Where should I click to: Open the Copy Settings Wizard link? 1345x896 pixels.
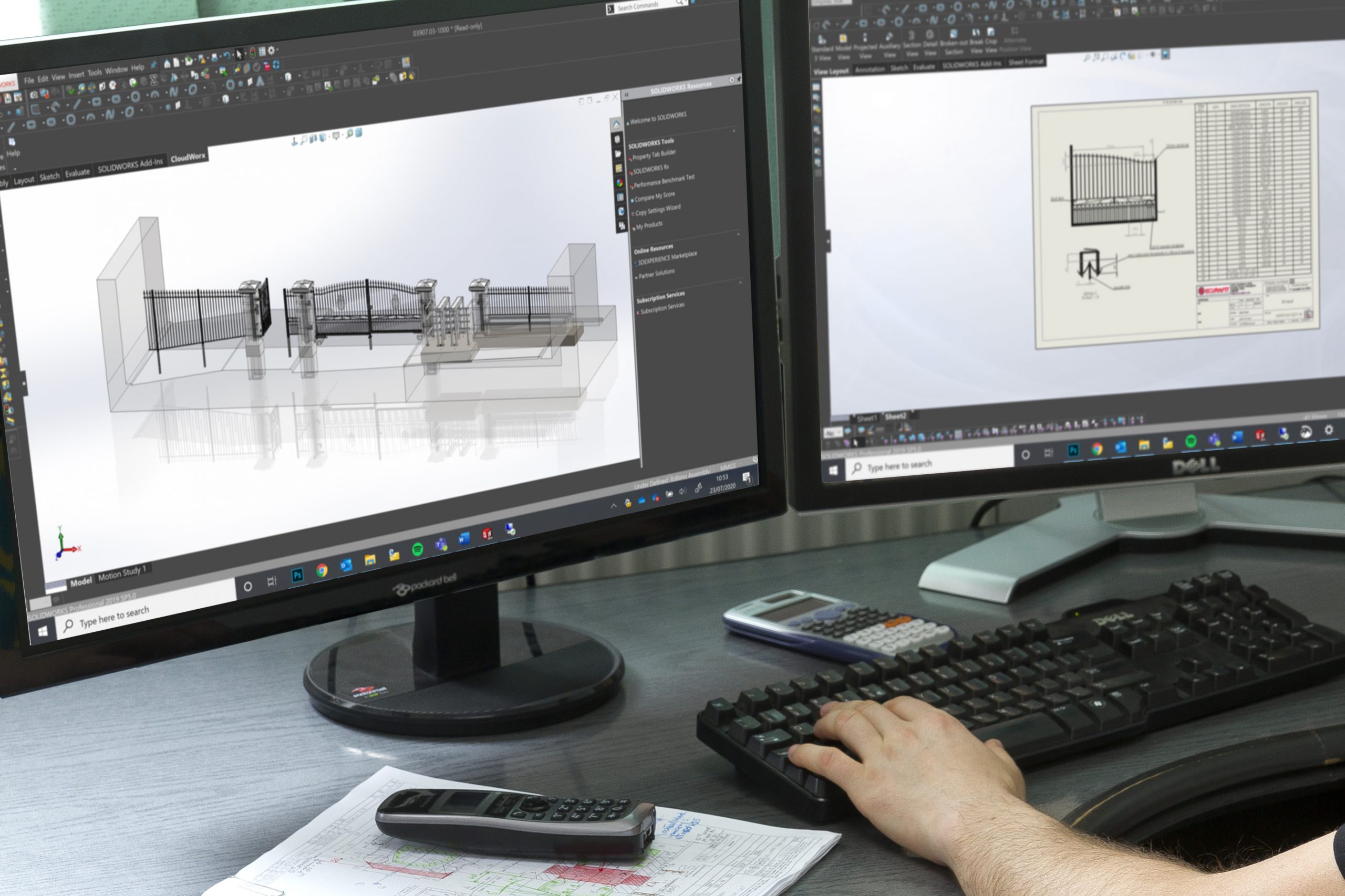point(658,210)
